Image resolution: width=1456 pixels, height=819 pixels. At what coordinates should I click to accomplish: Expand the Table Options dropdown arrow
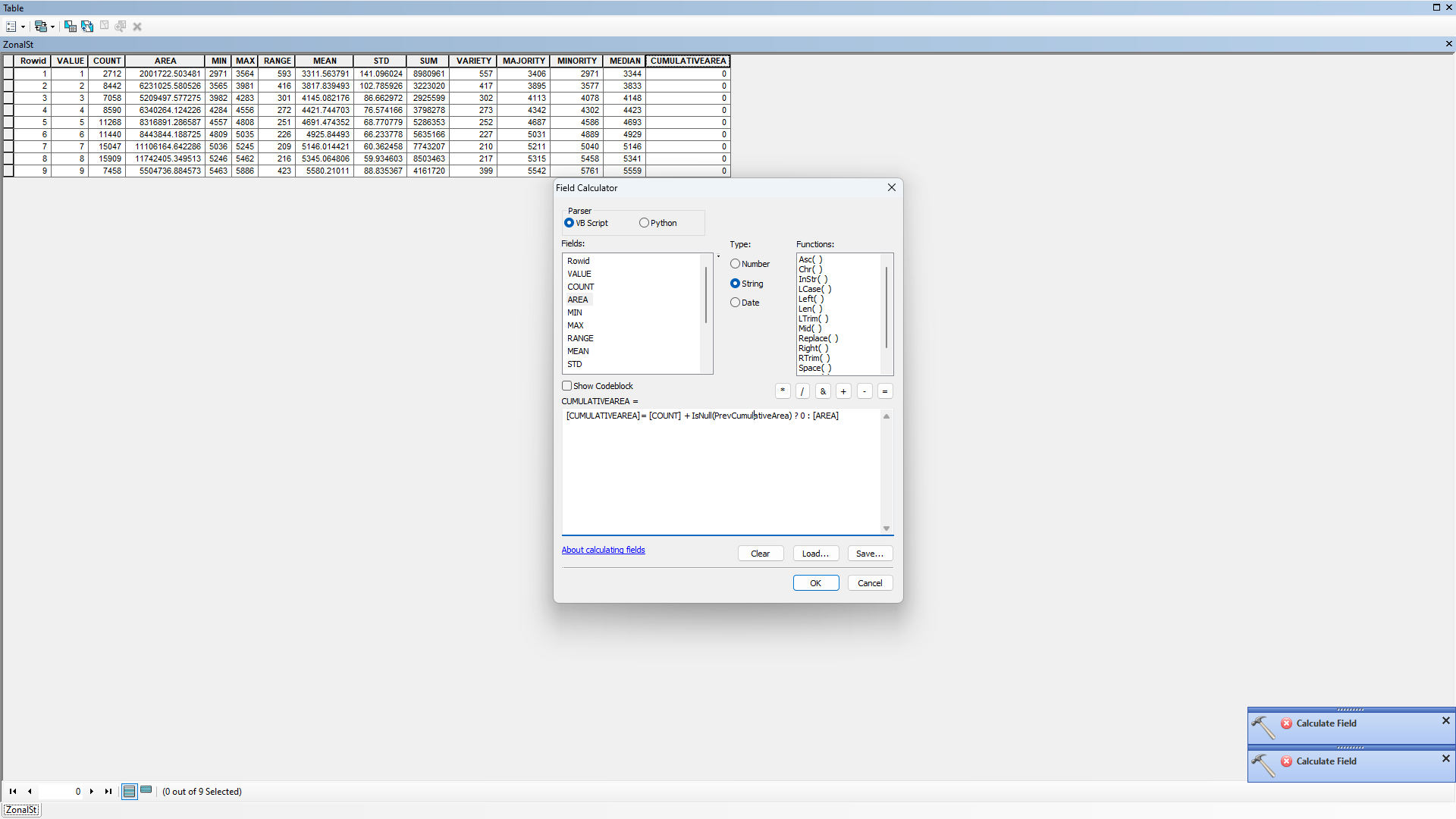[x=24, y=27]
